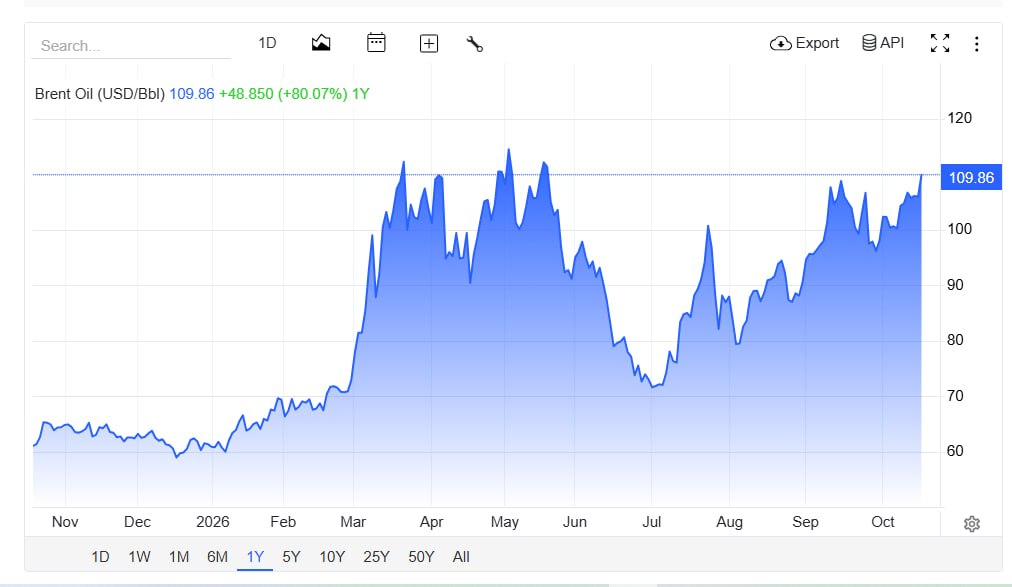Click the fullscreen expand icon
This screenshot has height=587, width=1012.
pyautogui.click(x=940, y=43)
